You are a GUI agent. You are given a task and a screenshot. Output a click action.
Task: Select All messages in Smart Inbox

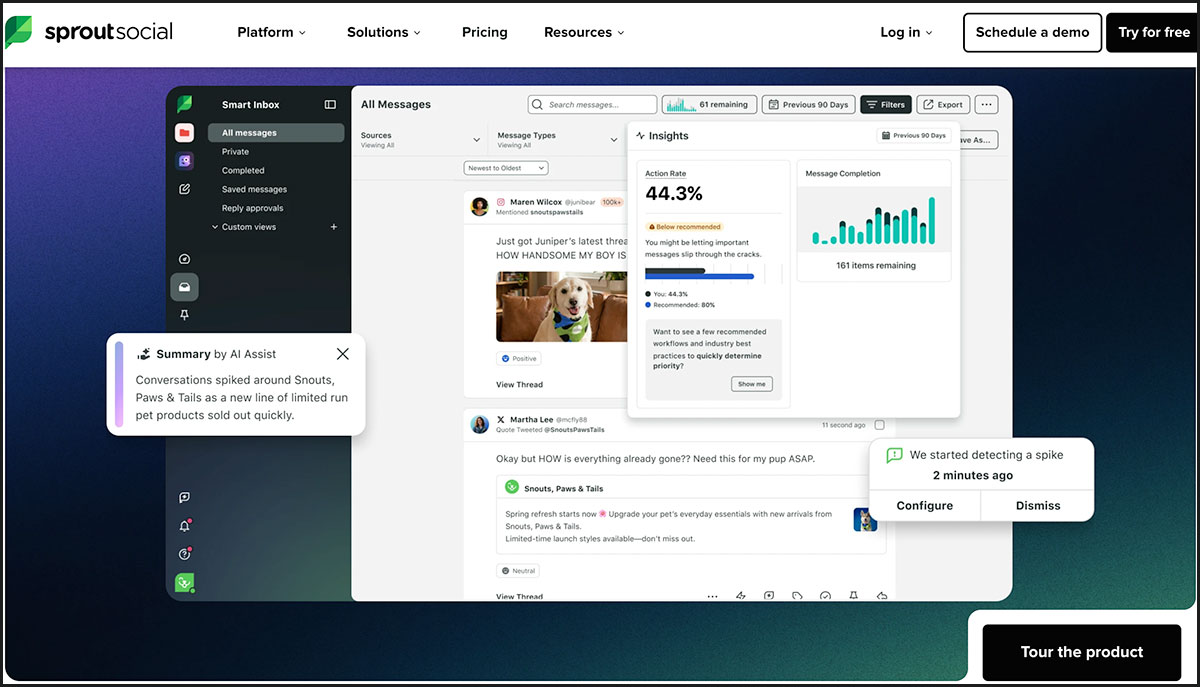(276, 133)
